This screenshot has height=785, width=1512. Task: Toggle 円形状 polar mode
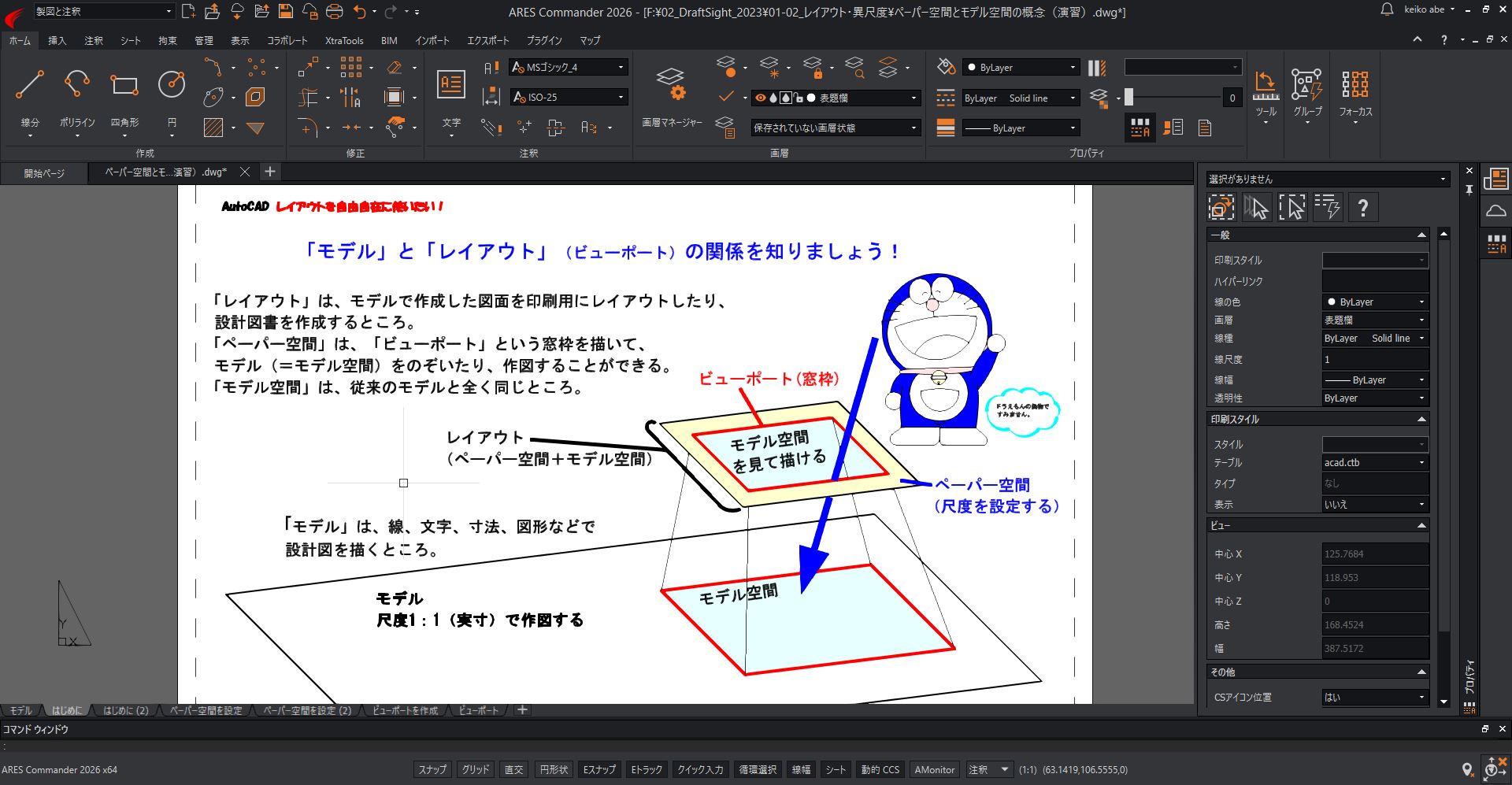[554, 769]
